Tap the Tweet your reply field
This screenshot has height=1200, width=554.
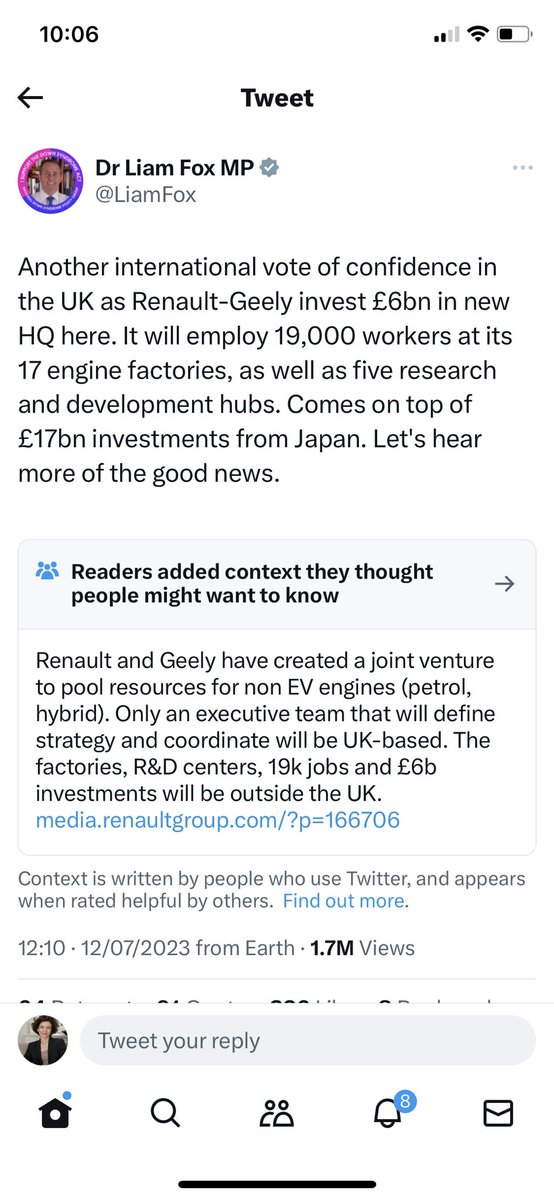click(307, 1040)
